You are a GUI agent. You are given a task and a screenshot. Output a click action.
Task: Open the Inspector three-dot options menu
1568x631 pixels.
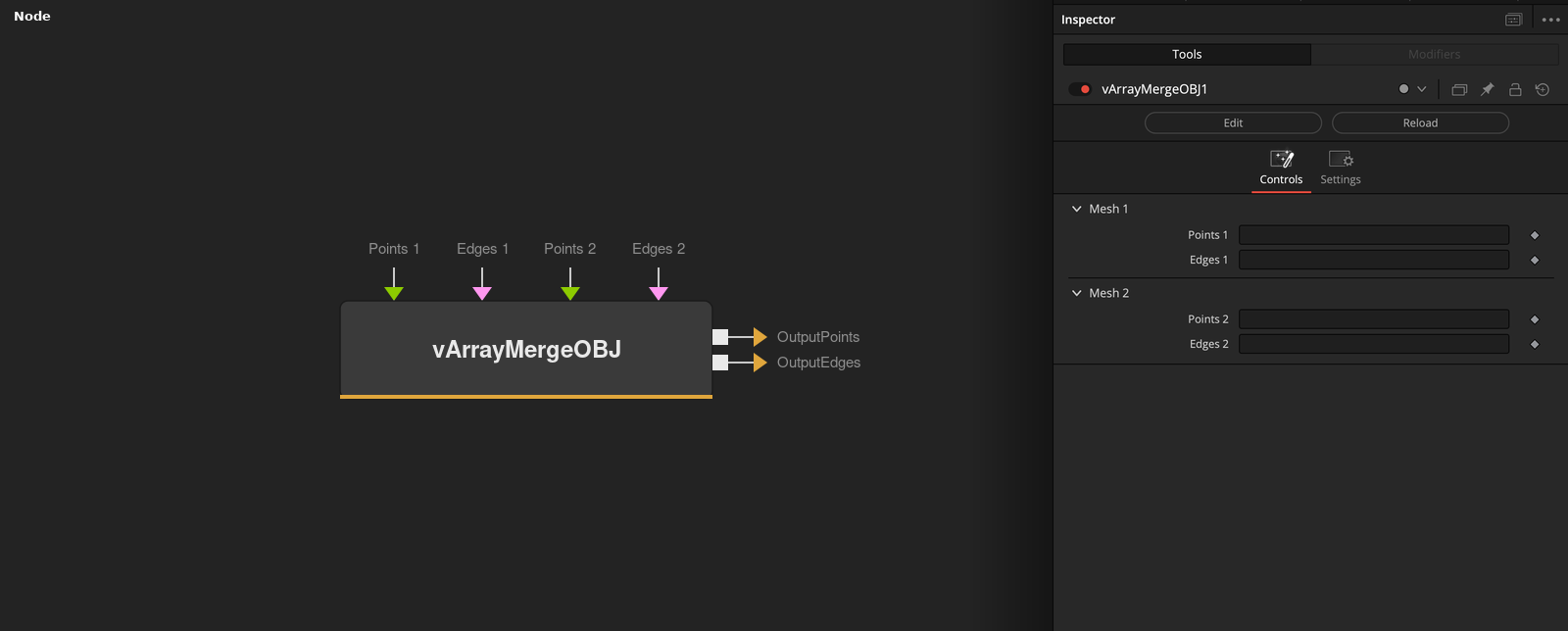(1550, 20)
